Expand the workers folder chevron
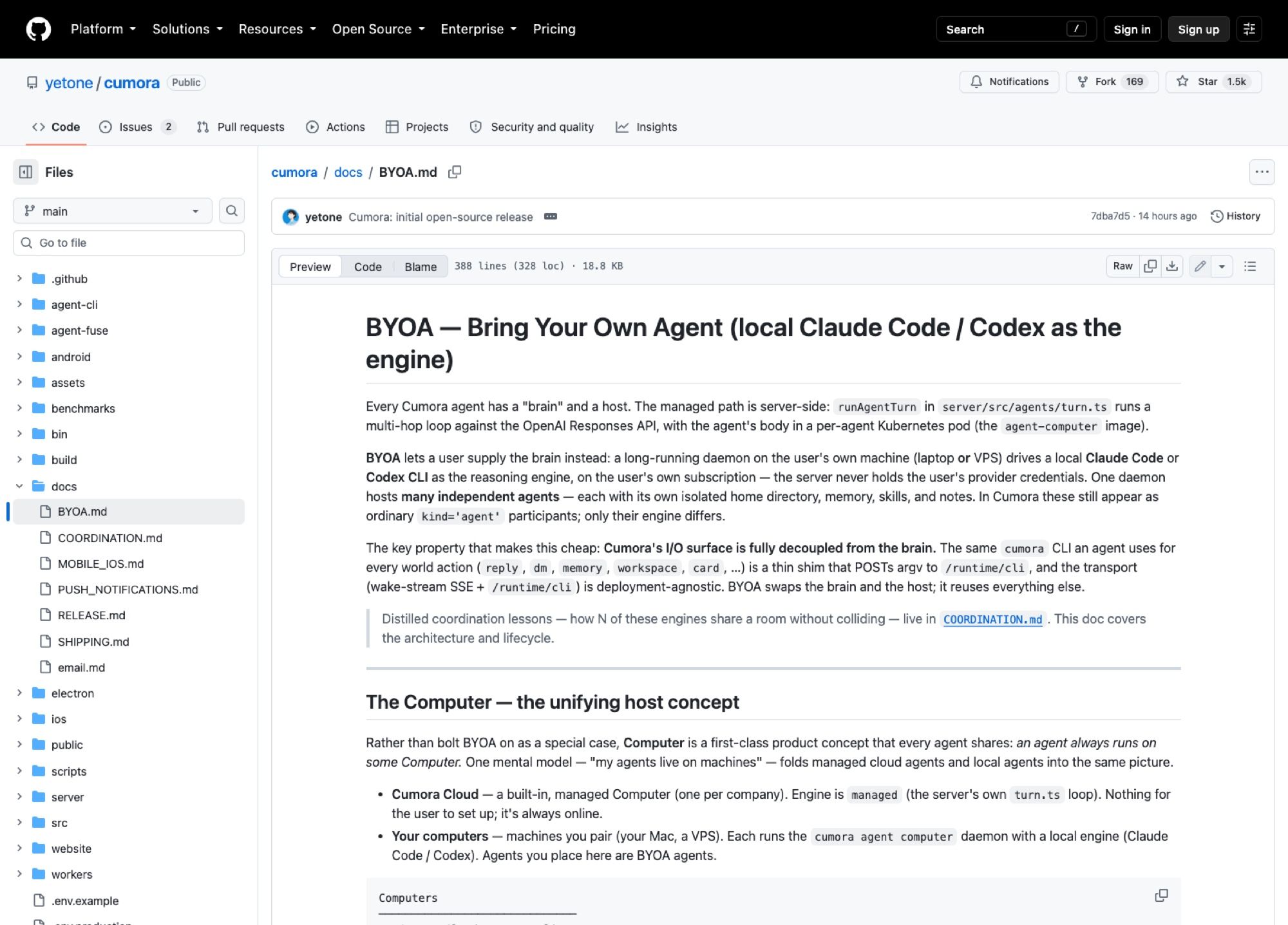This screenshot has height=925, width=1288. (x=19, y=874)
